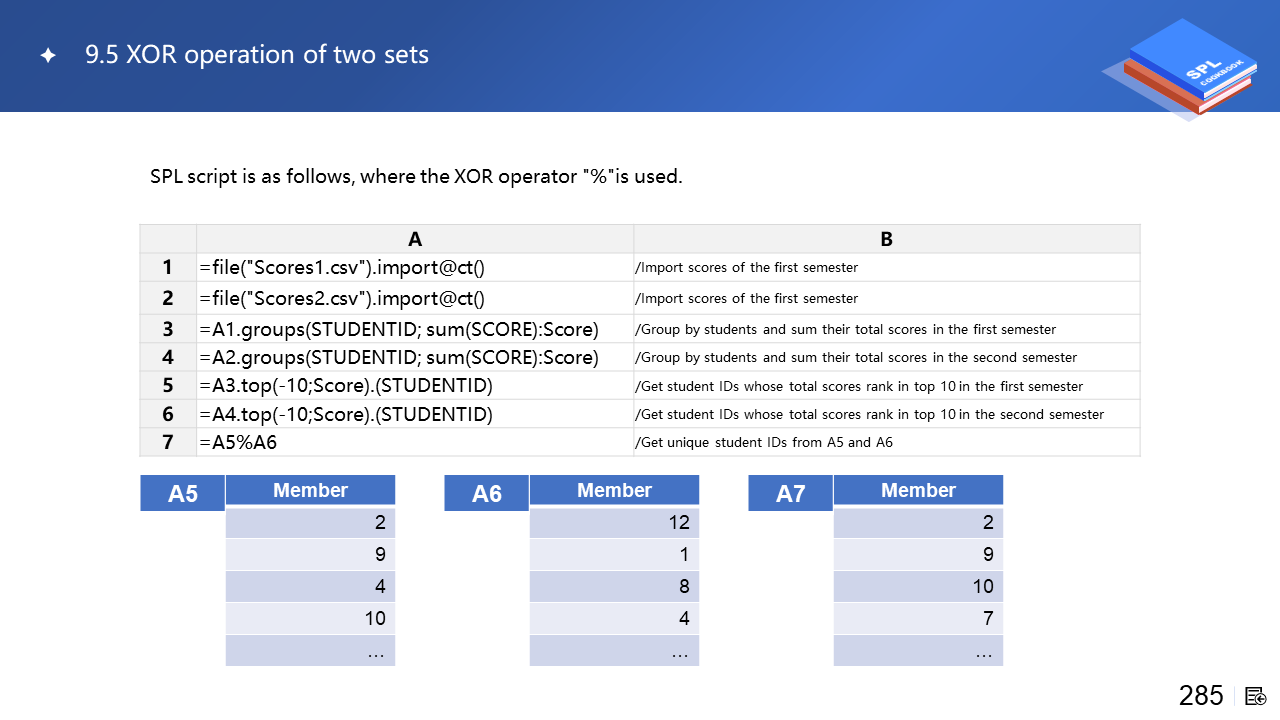Click the Member header of the A6 table
The image size is (1280, 720).
click(614, 490)
